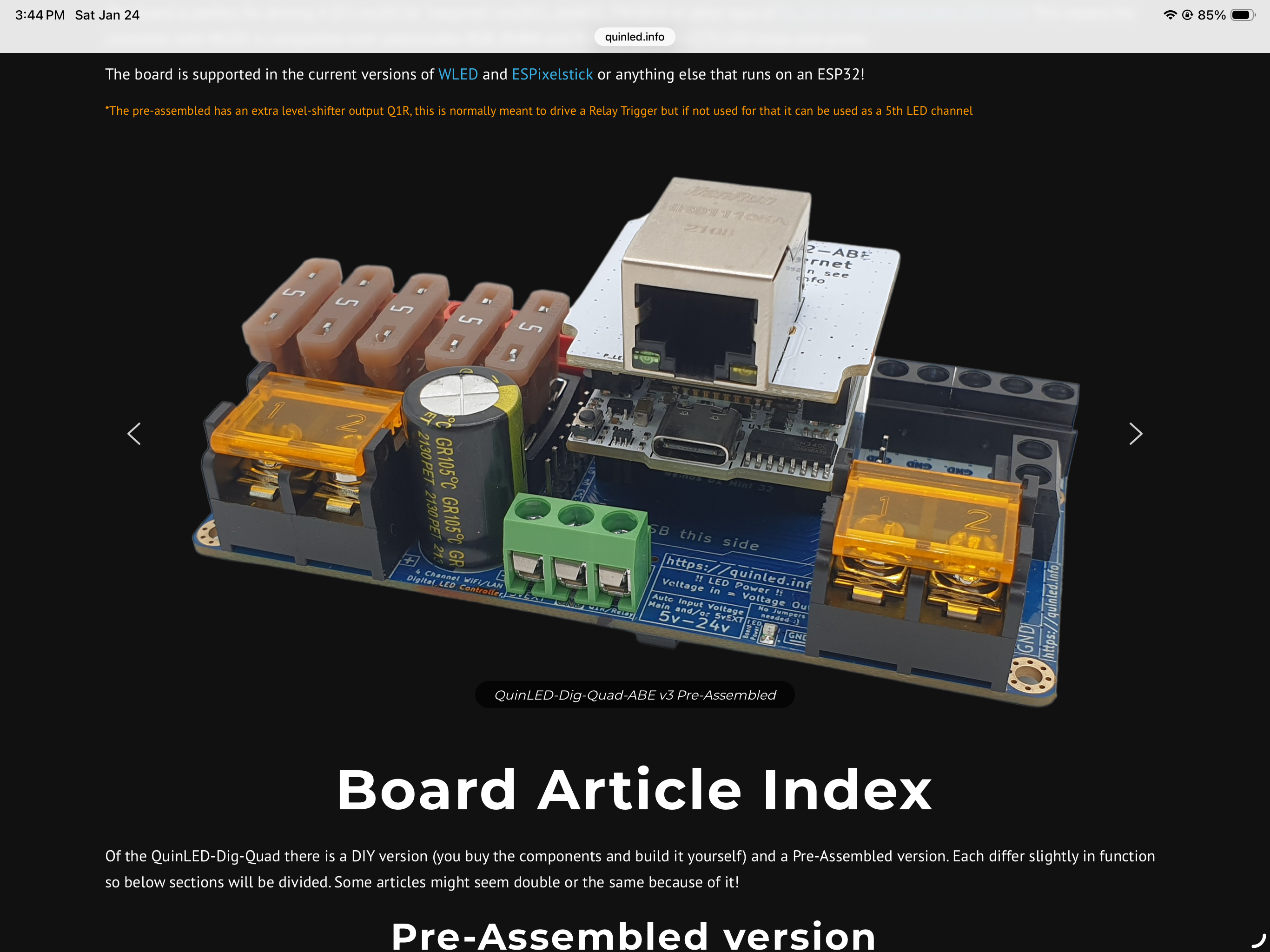Open the WLED link
This screenshot has height=952, width=1270.
pos(457,75)
